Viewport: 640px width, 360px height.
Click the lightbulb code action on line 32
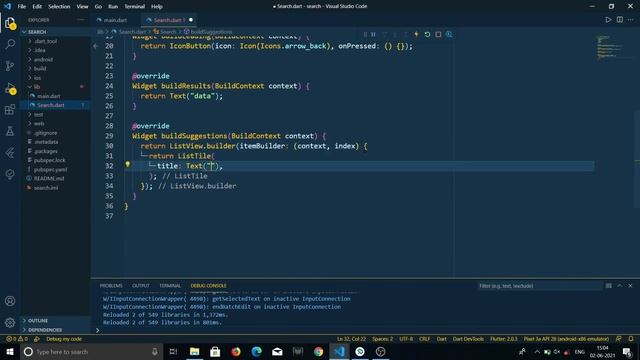(x=127, y=164)
